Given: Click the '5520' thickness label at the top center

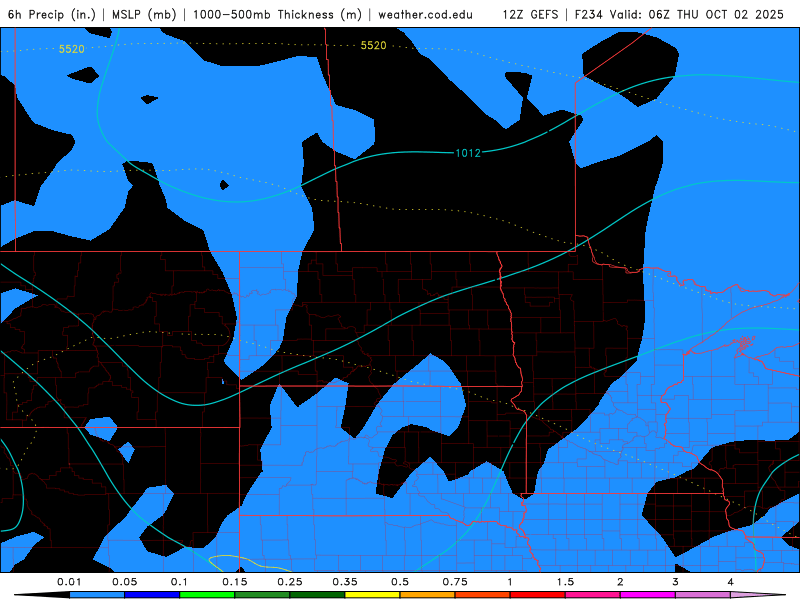Looking at the screenshot, I should pyautogui.click(x=373, y=45).
